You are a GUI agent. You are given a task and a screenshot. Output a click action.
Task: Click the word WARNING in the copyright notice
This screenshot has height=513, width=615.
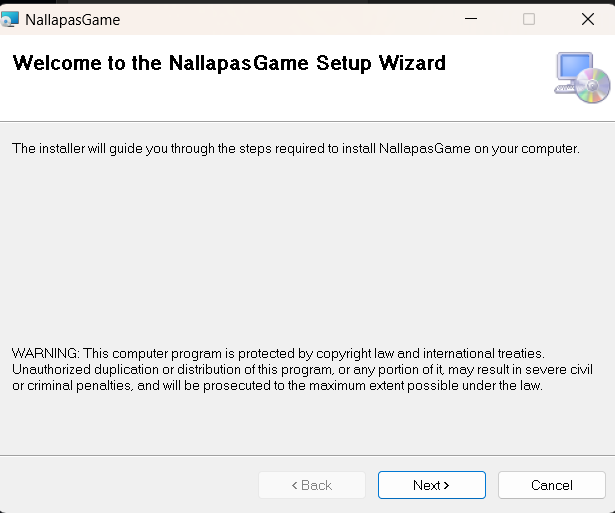point(44,353)
